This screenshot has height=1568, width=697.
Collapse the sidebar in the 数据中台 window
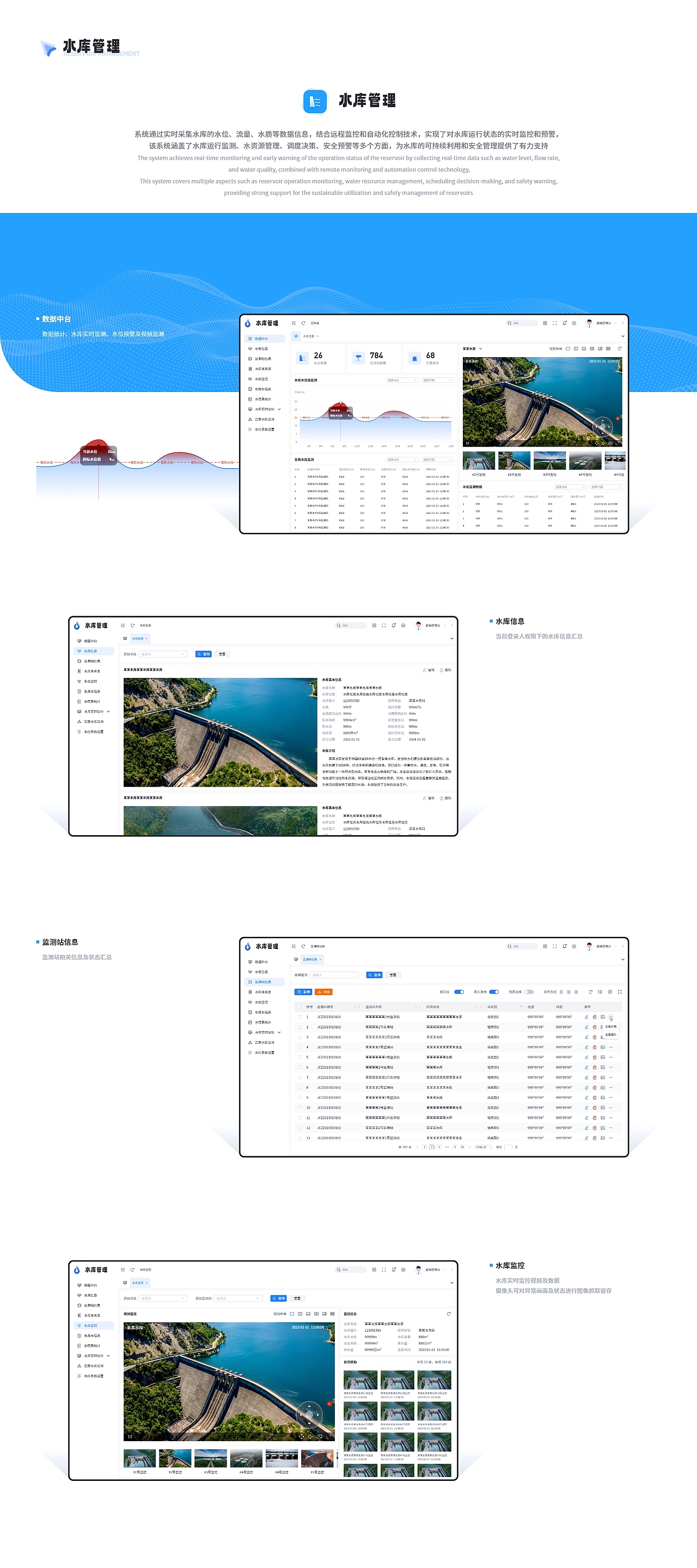(294, 323)
